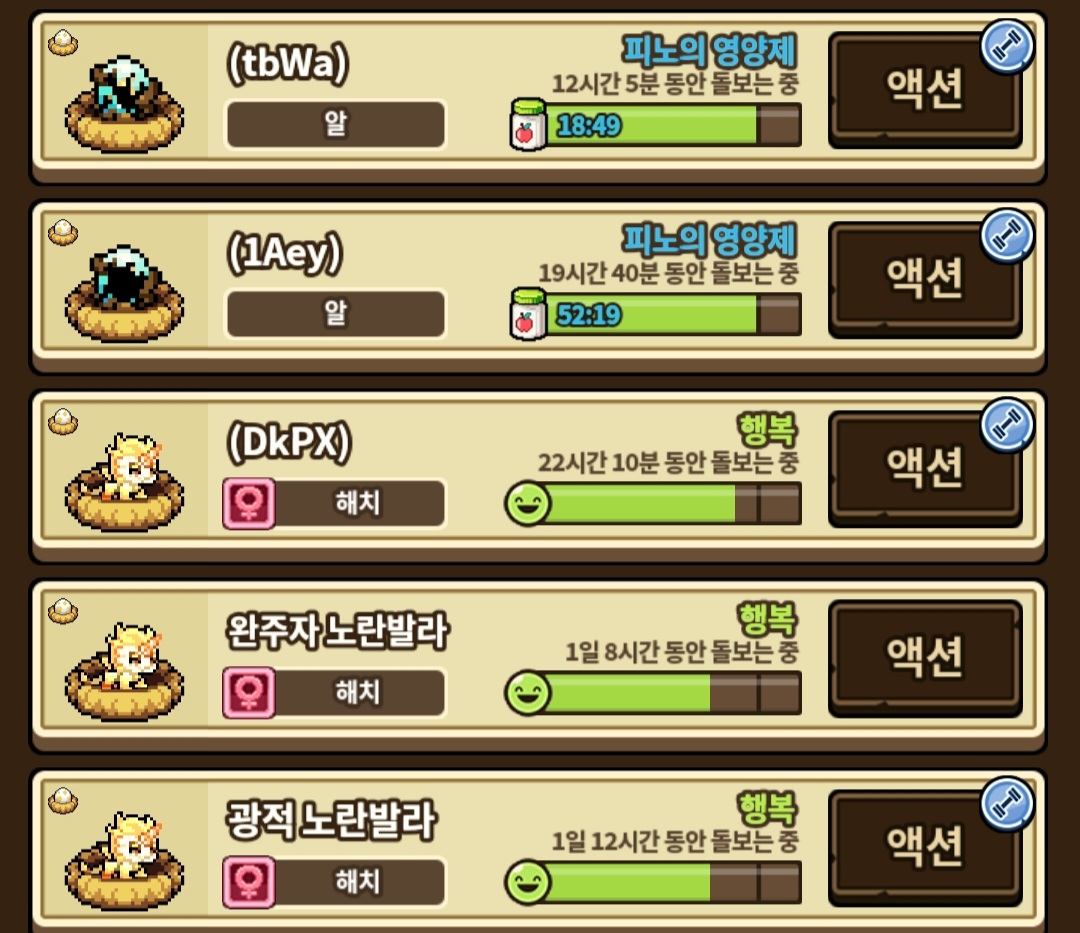
Task: Select the tbWa egg thumbnail in nest
Action: point(125,103)
